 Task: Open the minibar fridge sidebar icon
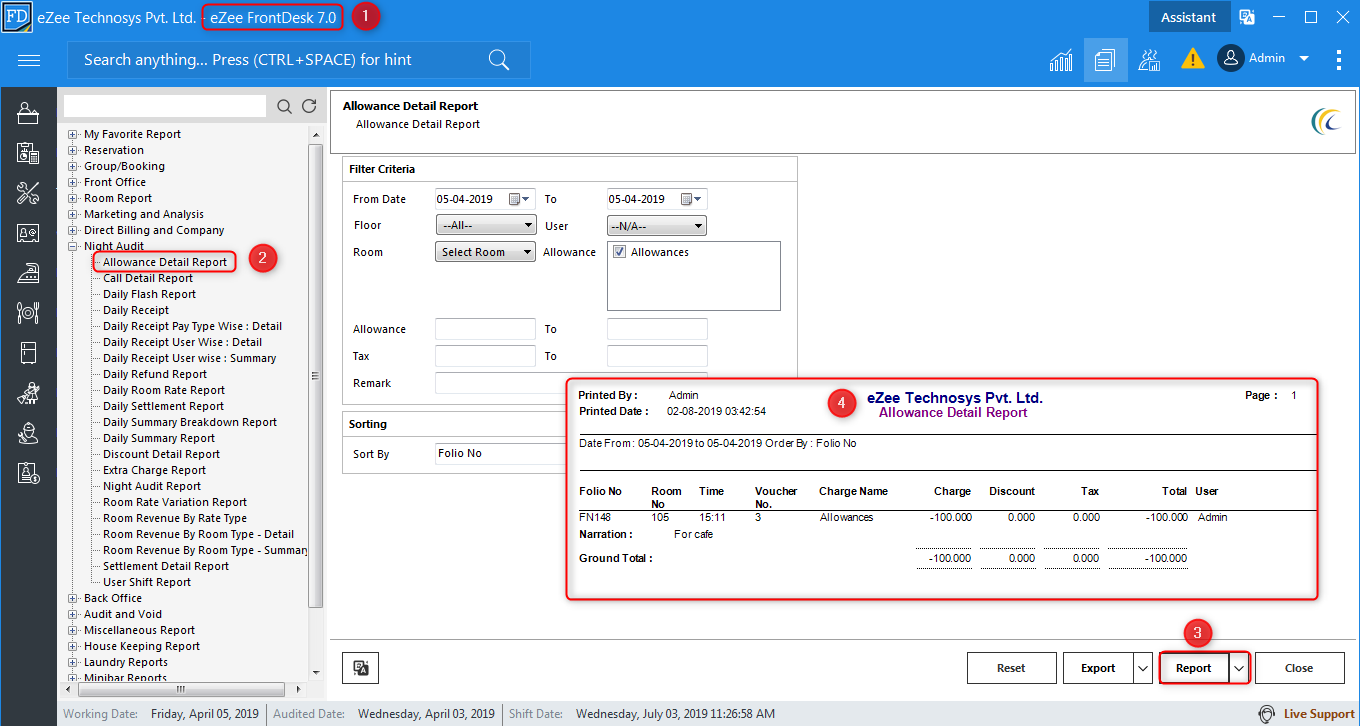[x=28, y=353]
